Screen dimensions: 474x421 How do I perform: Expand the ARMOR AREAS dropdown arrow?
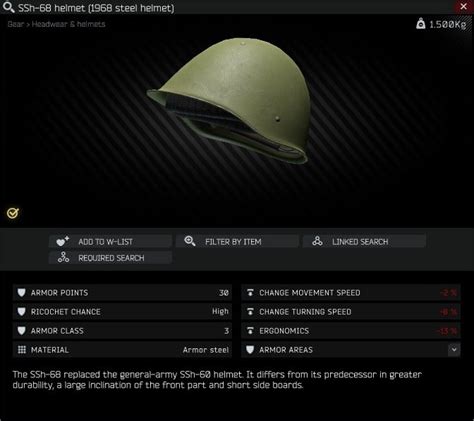click(454, 350)
